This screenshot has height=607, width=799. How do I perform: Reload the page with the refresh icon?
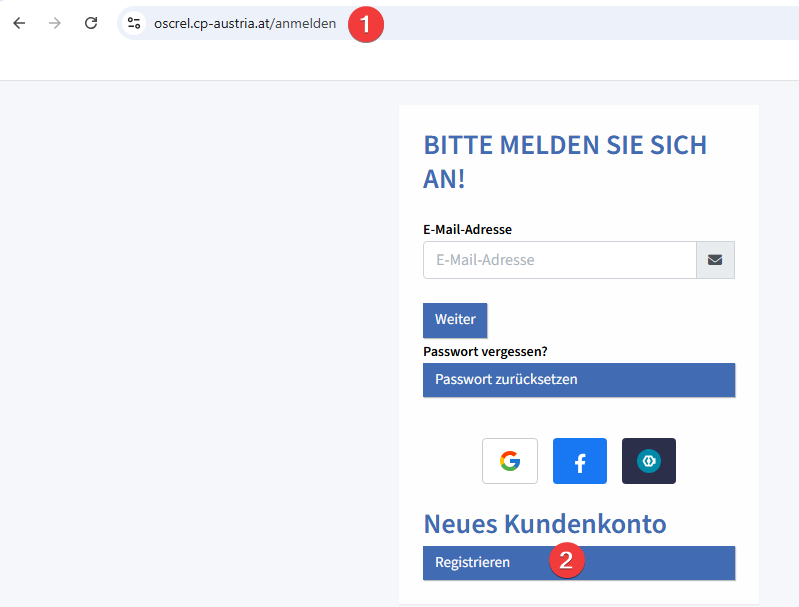point(91,23)
